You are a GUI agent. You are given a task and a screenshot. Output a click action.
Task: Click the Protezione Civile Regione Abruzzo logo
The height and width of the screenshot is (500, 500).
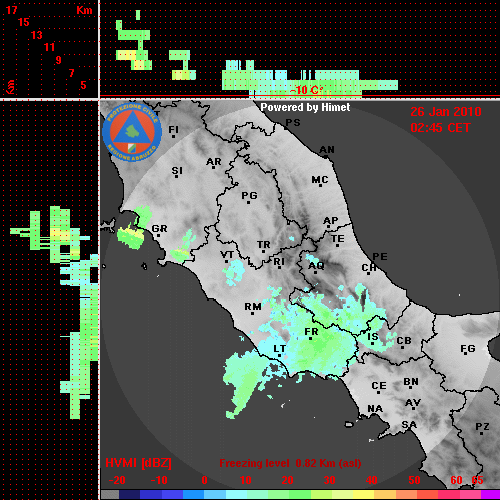pyautogui.click(x=132, y=132)
